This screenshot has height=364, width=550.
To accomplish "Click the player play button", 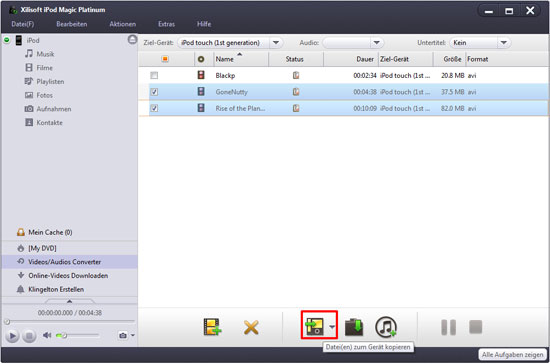I will point(12,336).
